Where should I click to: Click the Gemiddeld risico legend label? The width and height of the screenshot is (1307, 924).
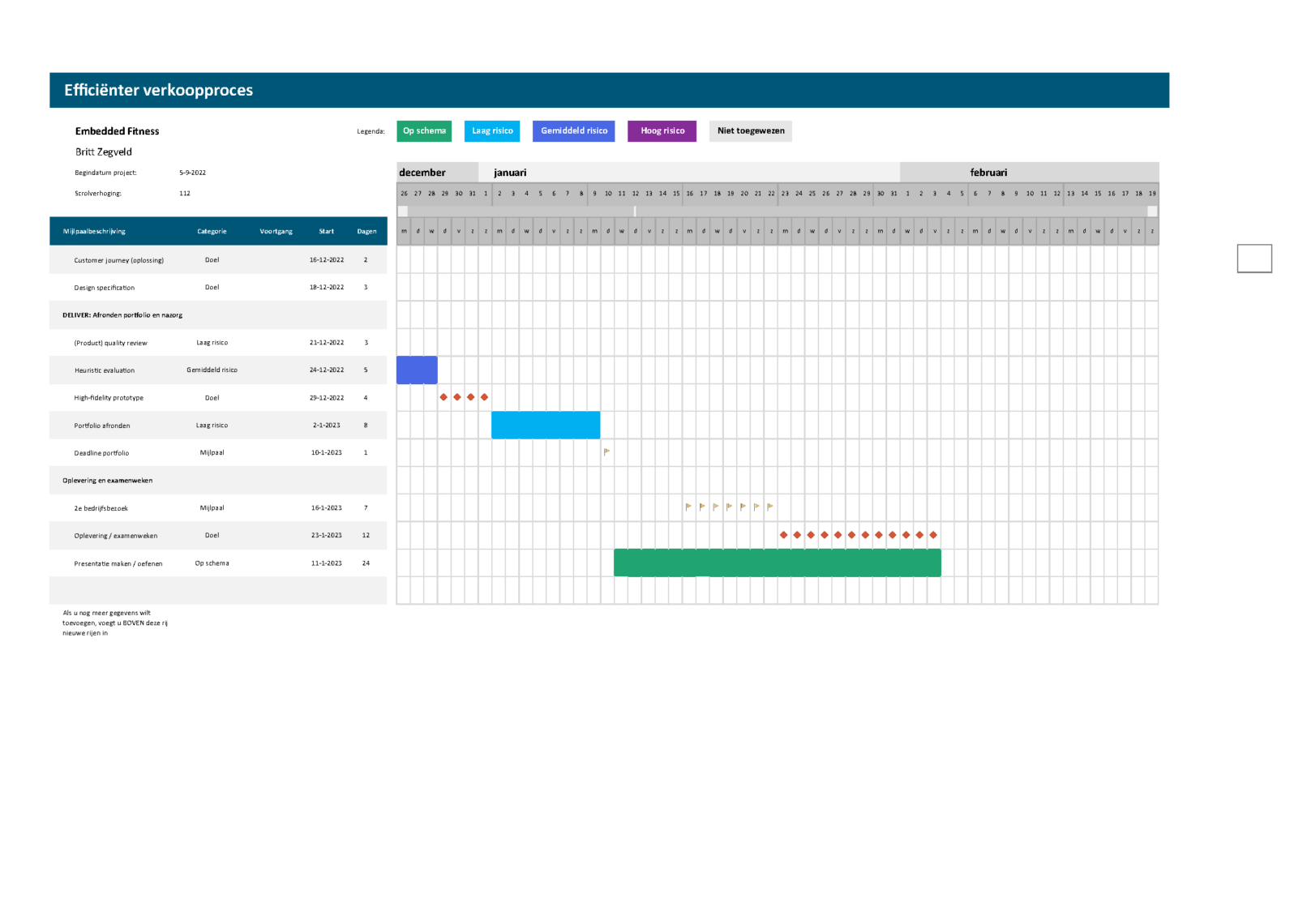[573, 131]
